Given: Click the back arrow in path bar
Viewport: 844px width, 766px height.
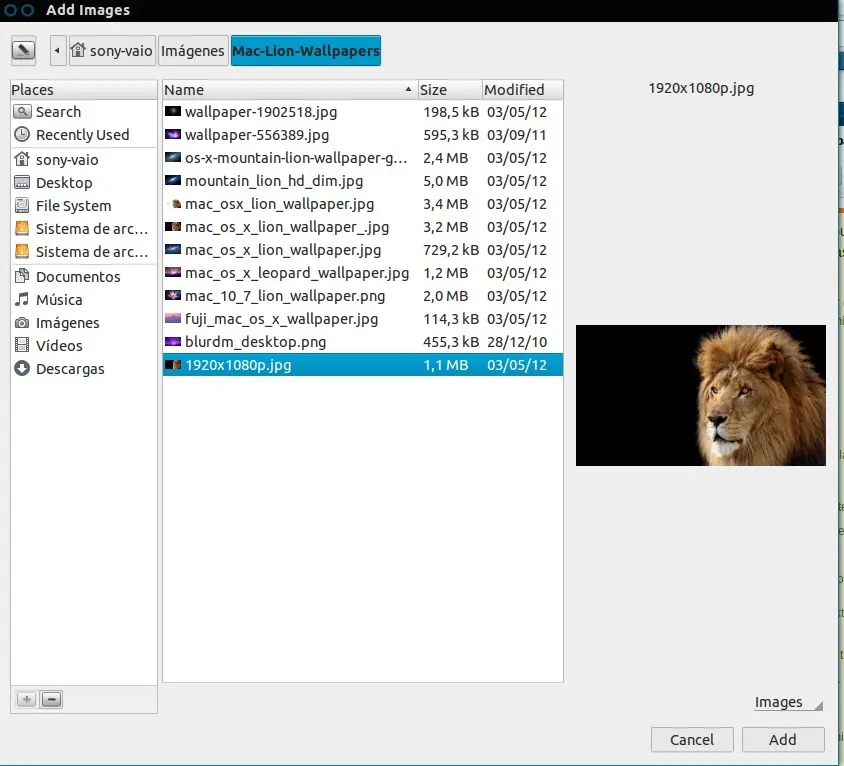Looking at the screenshot, I should click(58, 51).
